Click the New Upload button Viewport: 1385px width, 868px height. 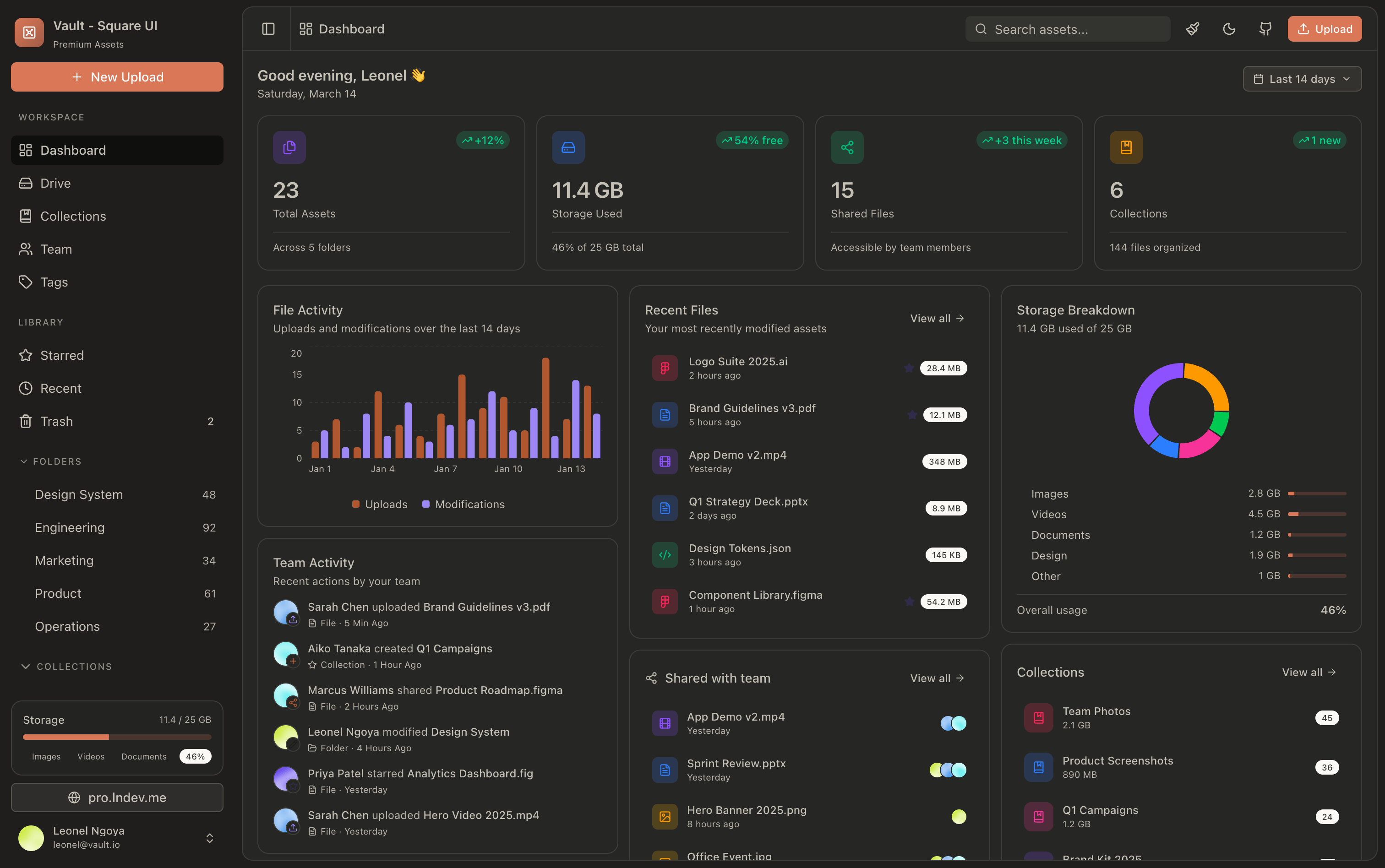pyautogui.click(x=117, y=77)
